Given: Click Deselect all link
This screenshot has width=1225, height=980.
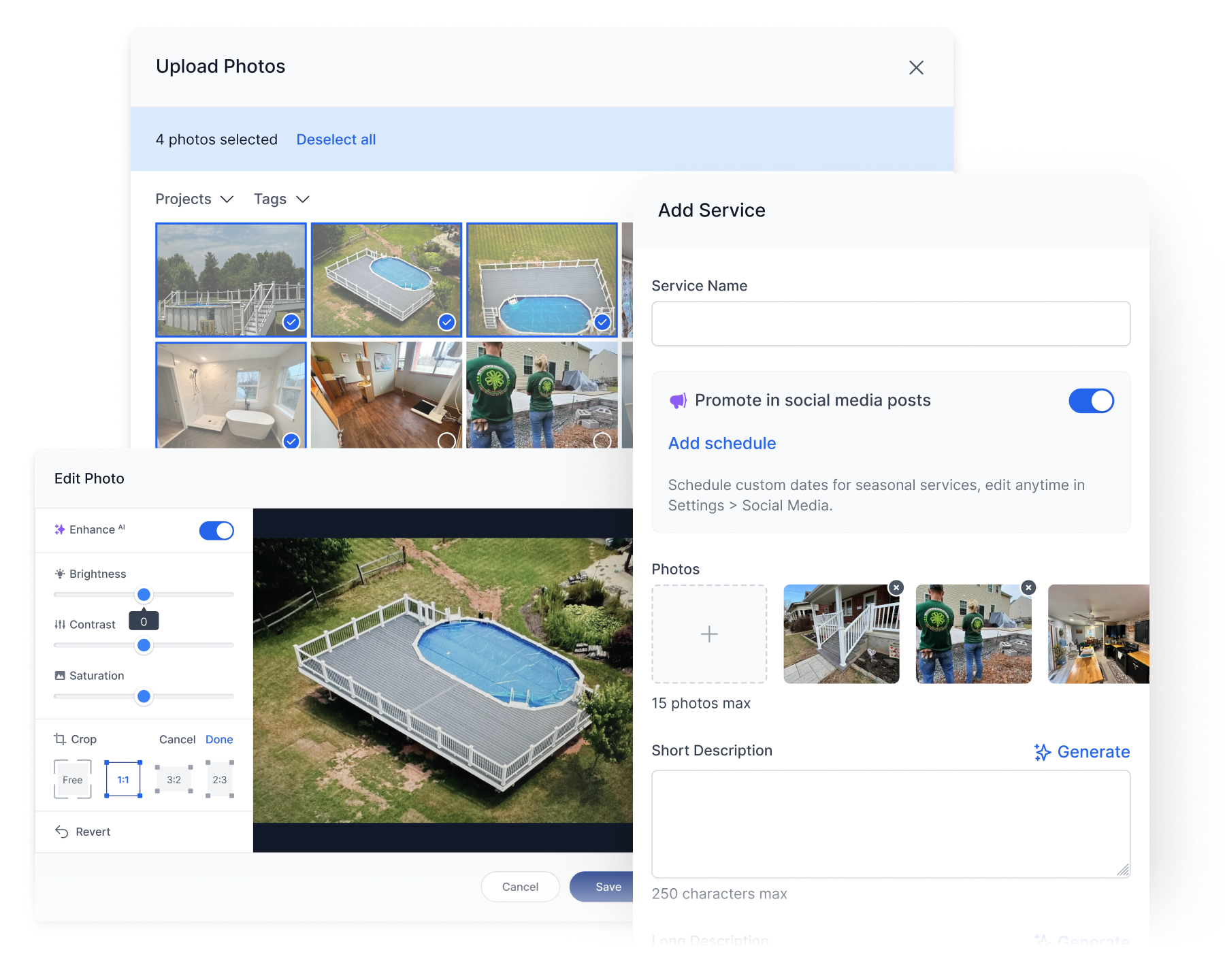Looking at the screenshot, I should point(336,140).
